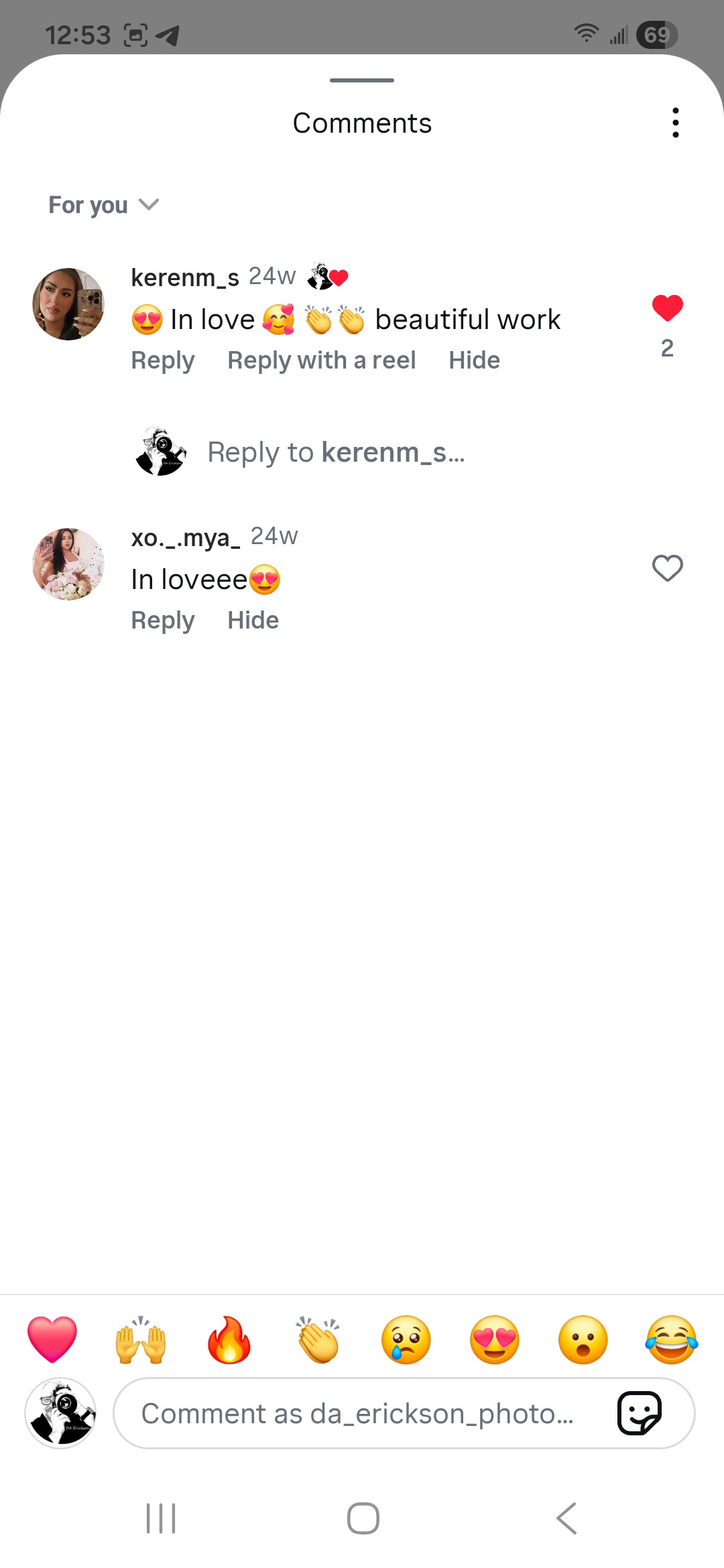
Task: Reply to the kerenm_s comment
Action: pos(163,361)
